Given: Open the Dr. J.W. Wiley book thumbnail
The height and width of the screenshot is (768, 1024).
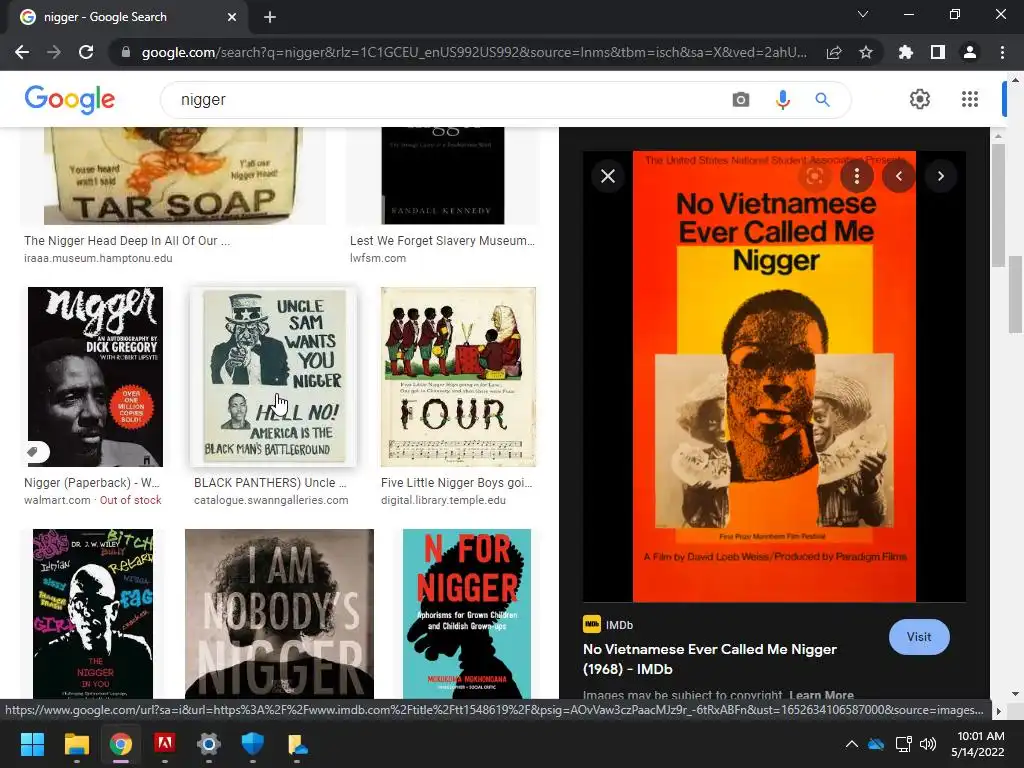Looking at the screenshot, I should point(93,614).
